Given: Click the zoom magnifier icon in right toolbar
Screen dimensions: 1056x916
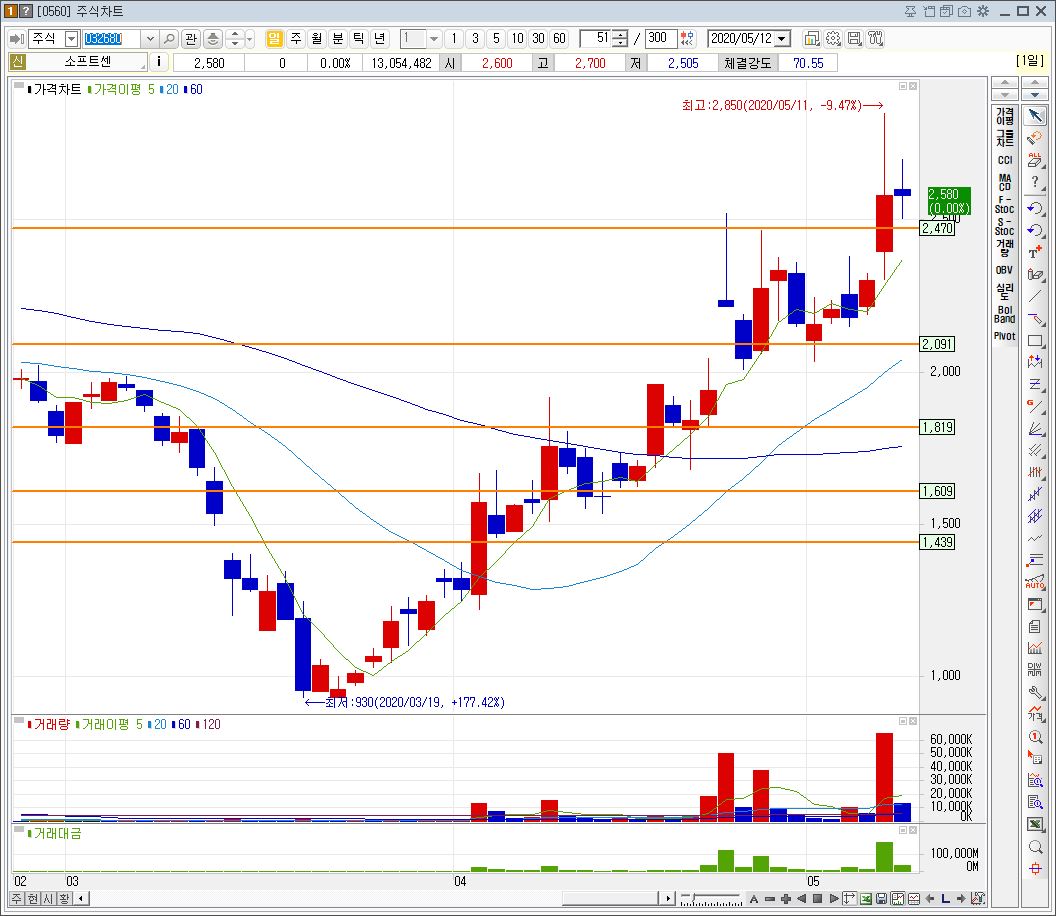Looking at the screenshot, I should pos(1036,847).
